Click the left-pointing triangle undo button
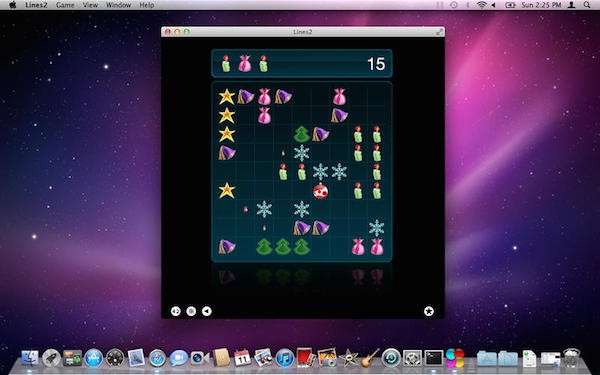The image size is (600, 375). tap(207, 311)
